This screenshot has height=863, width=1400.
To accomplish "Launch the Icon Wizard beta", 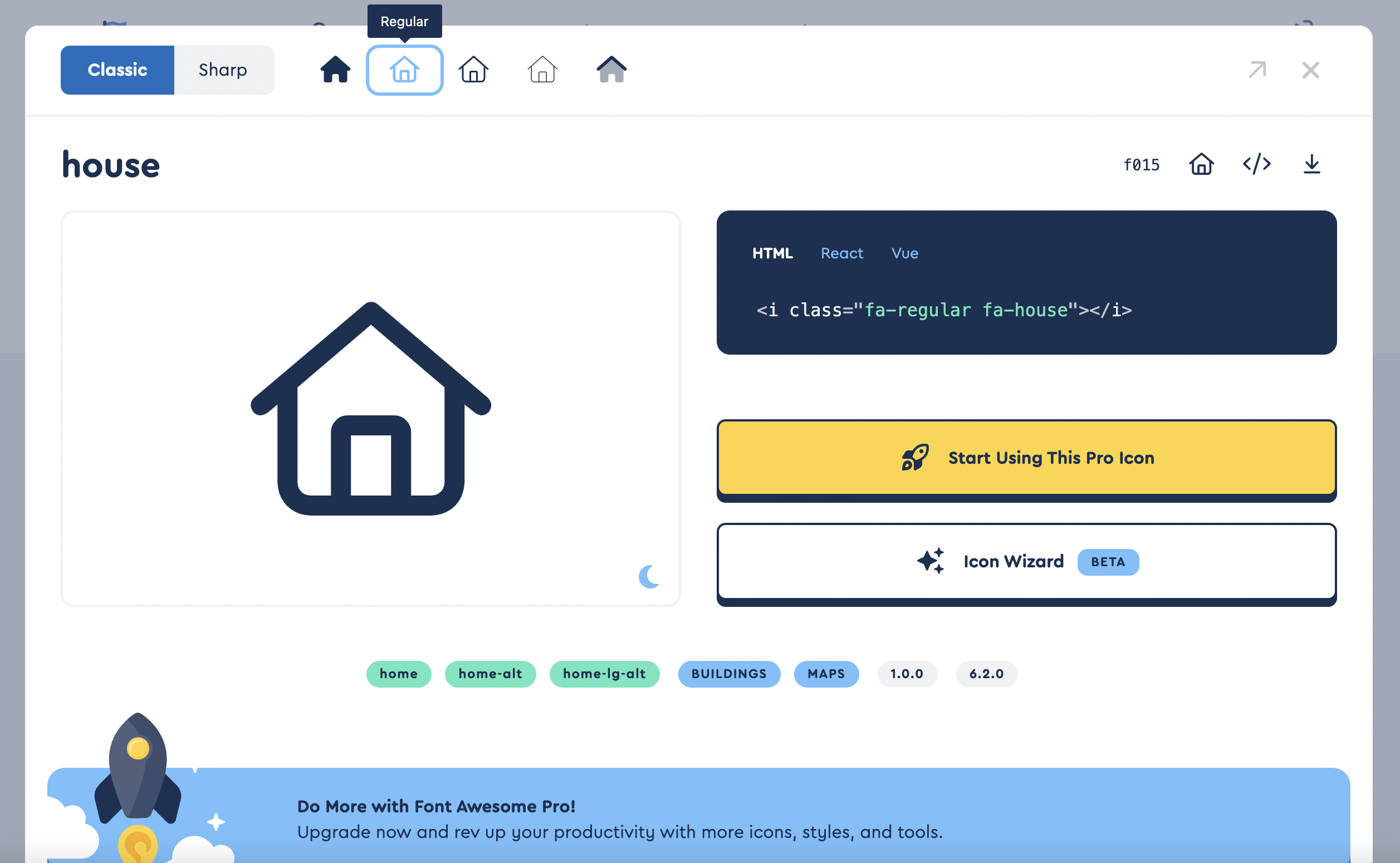I will (1026, 562).
